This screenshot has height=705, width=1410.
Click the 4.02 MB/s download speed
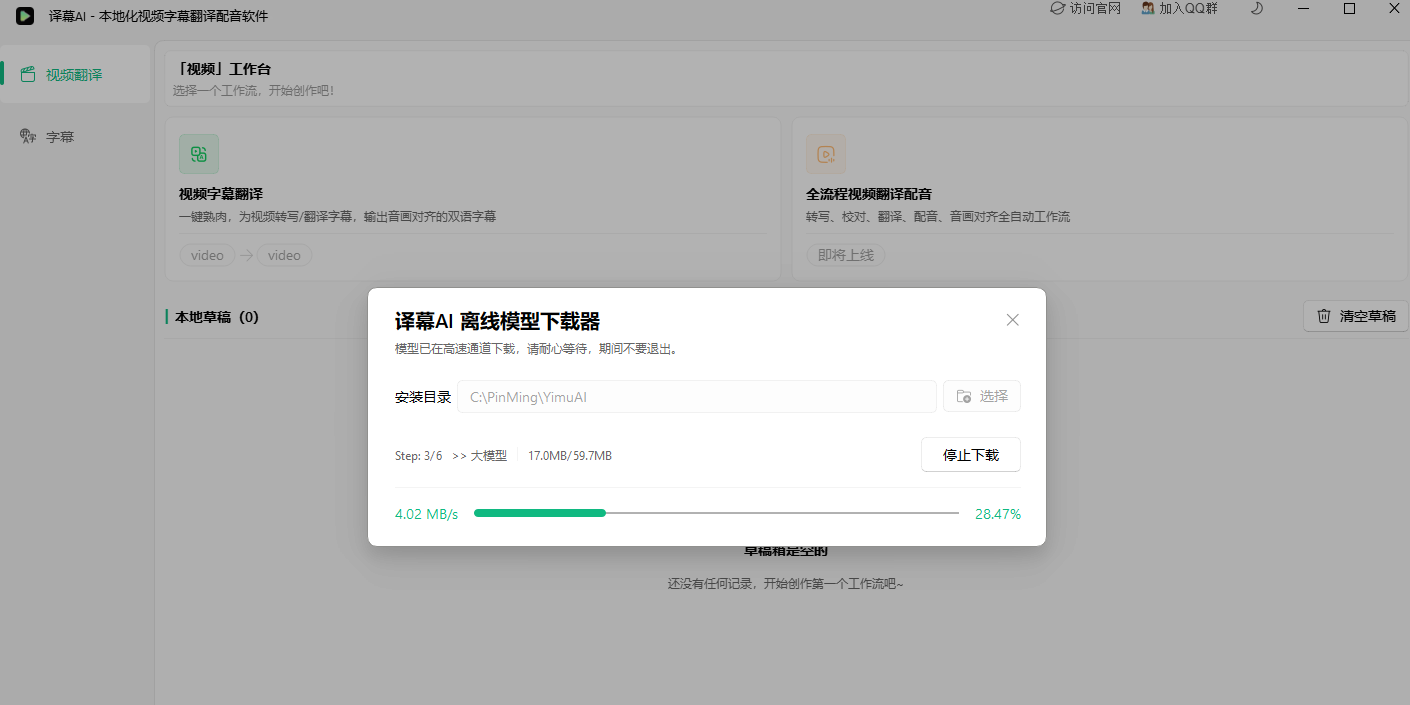point(426,514)
